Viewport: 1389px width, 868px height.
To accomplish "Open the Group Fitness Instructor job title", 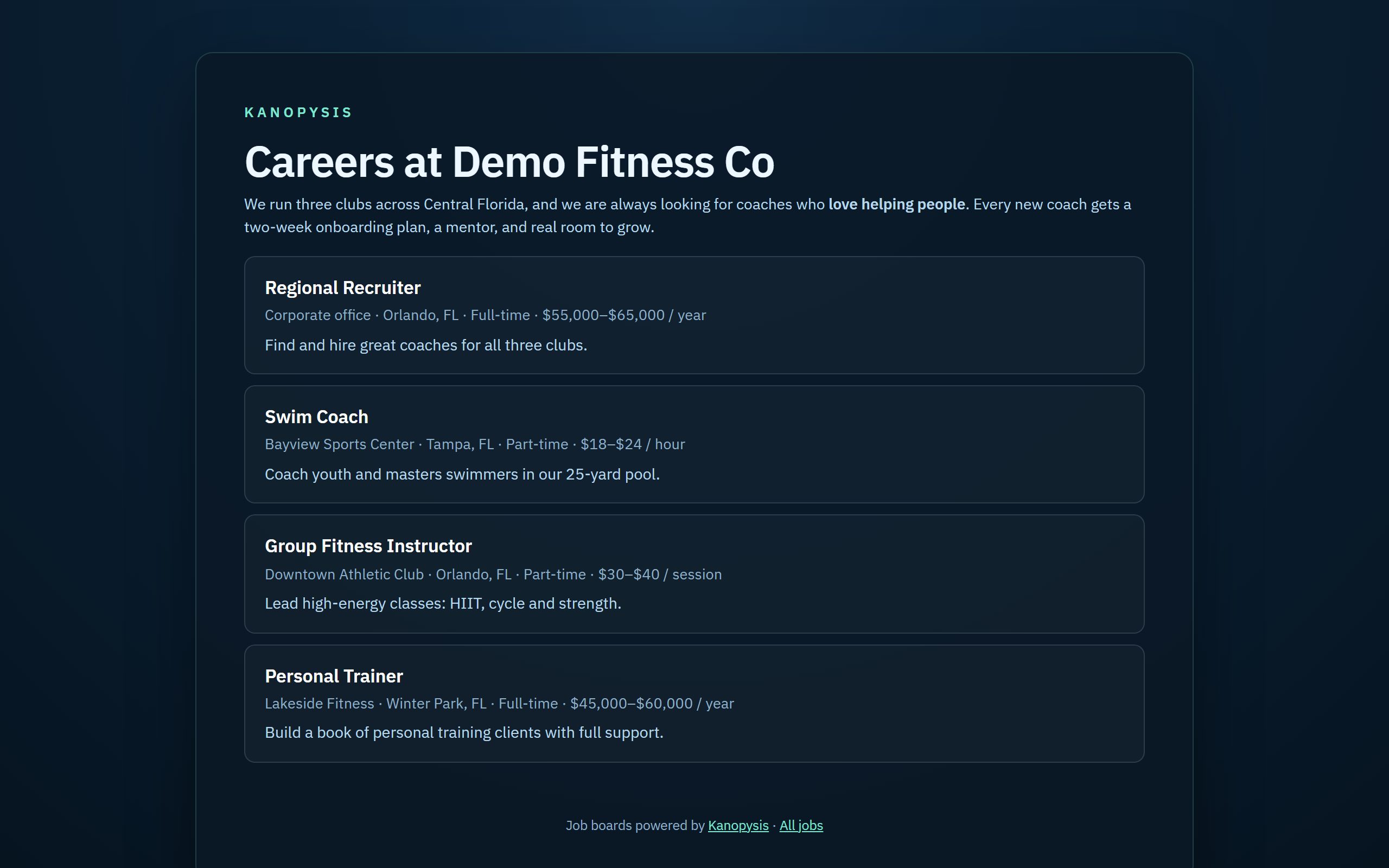I will [x=368, y=546].
